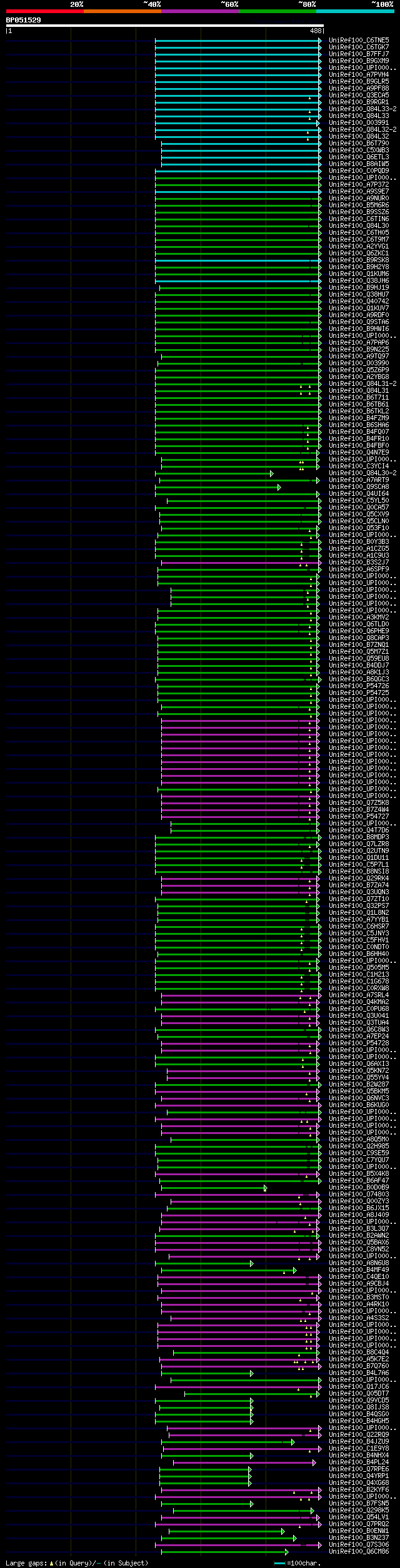Click the UniRef100_B9RGR1 hit name
The width and height of the screenshot is (400, 1568).
(x=359, y=102)
